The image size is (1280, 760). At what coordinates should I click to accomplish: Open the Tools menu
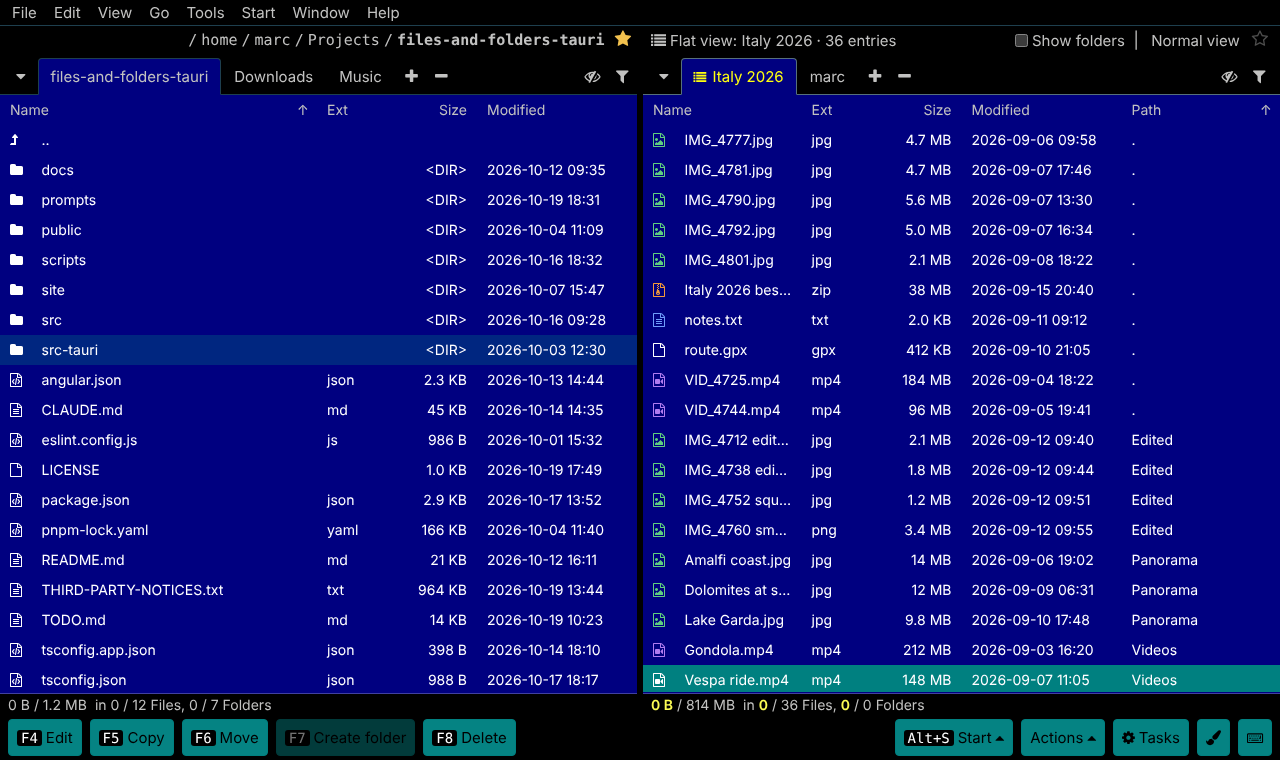[x=206, y=13]
